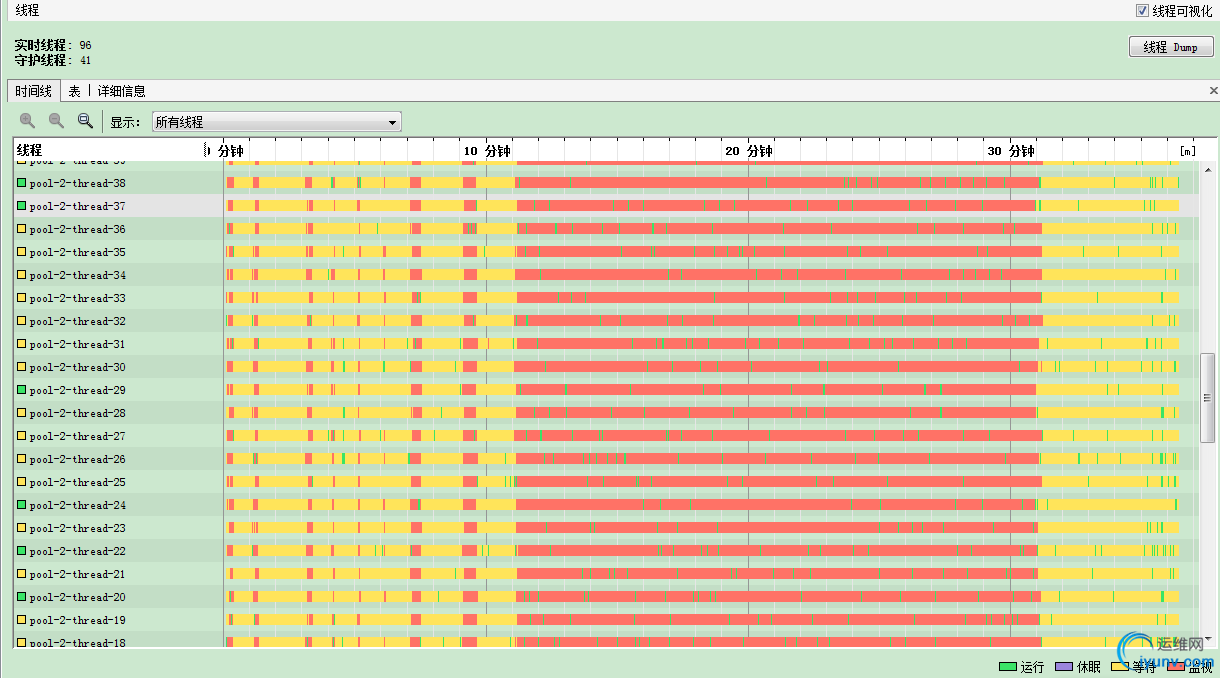Select the pool-2-thread-20 row label
This screenshot has width=1220, height=678.
[x=77, y=597]
